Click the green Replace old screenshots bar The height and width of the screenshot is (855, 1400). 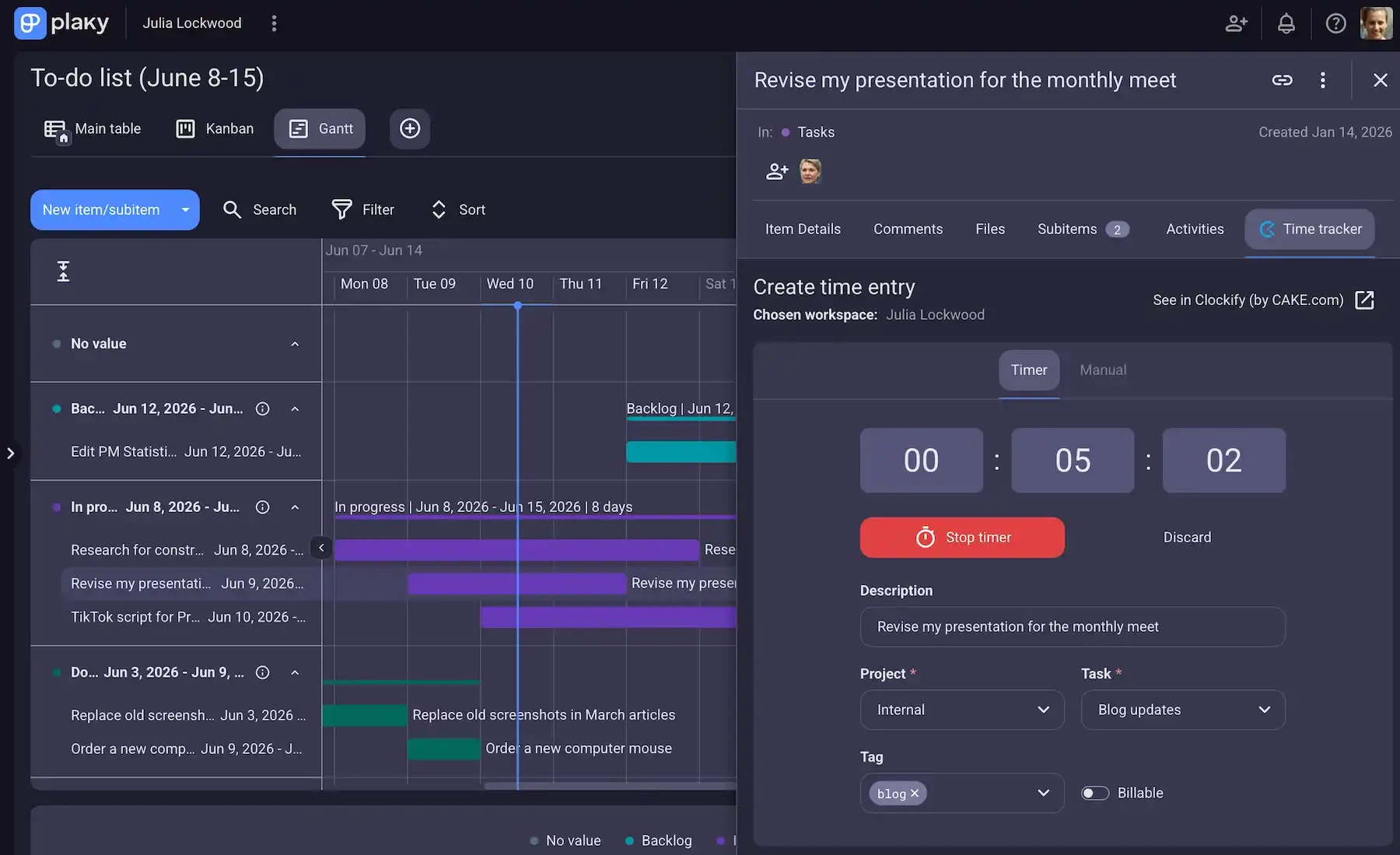(365, 715)
